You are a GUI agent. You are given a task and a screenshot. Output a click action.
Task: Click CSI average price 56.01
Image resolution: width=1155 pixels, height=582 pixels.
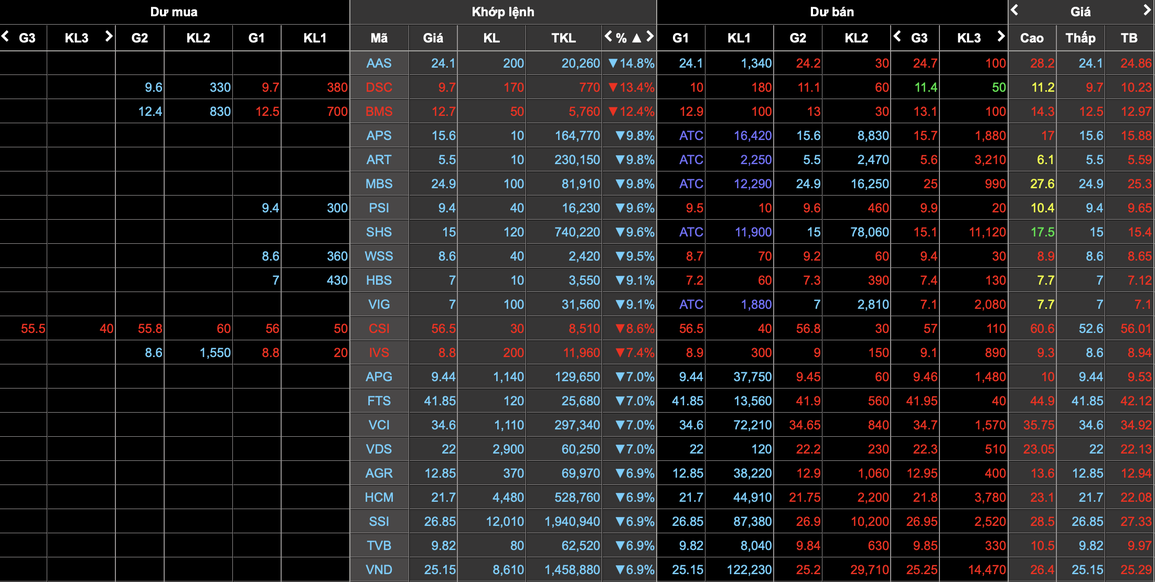pyautogui.click(x=1135, y=329)
